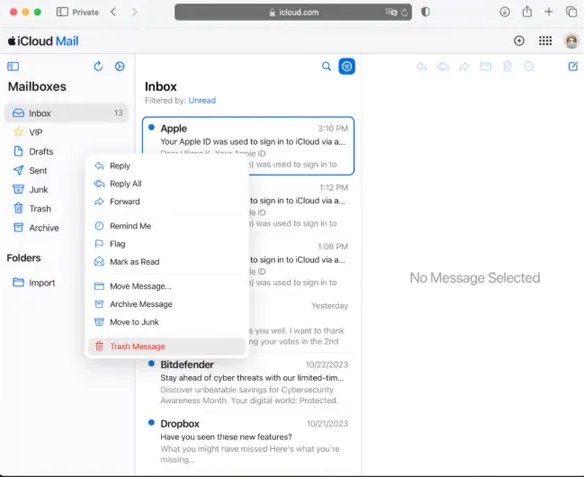Click the iCloud Mail logo
Viewport: 585px width, 477px height.
[43, 41]
